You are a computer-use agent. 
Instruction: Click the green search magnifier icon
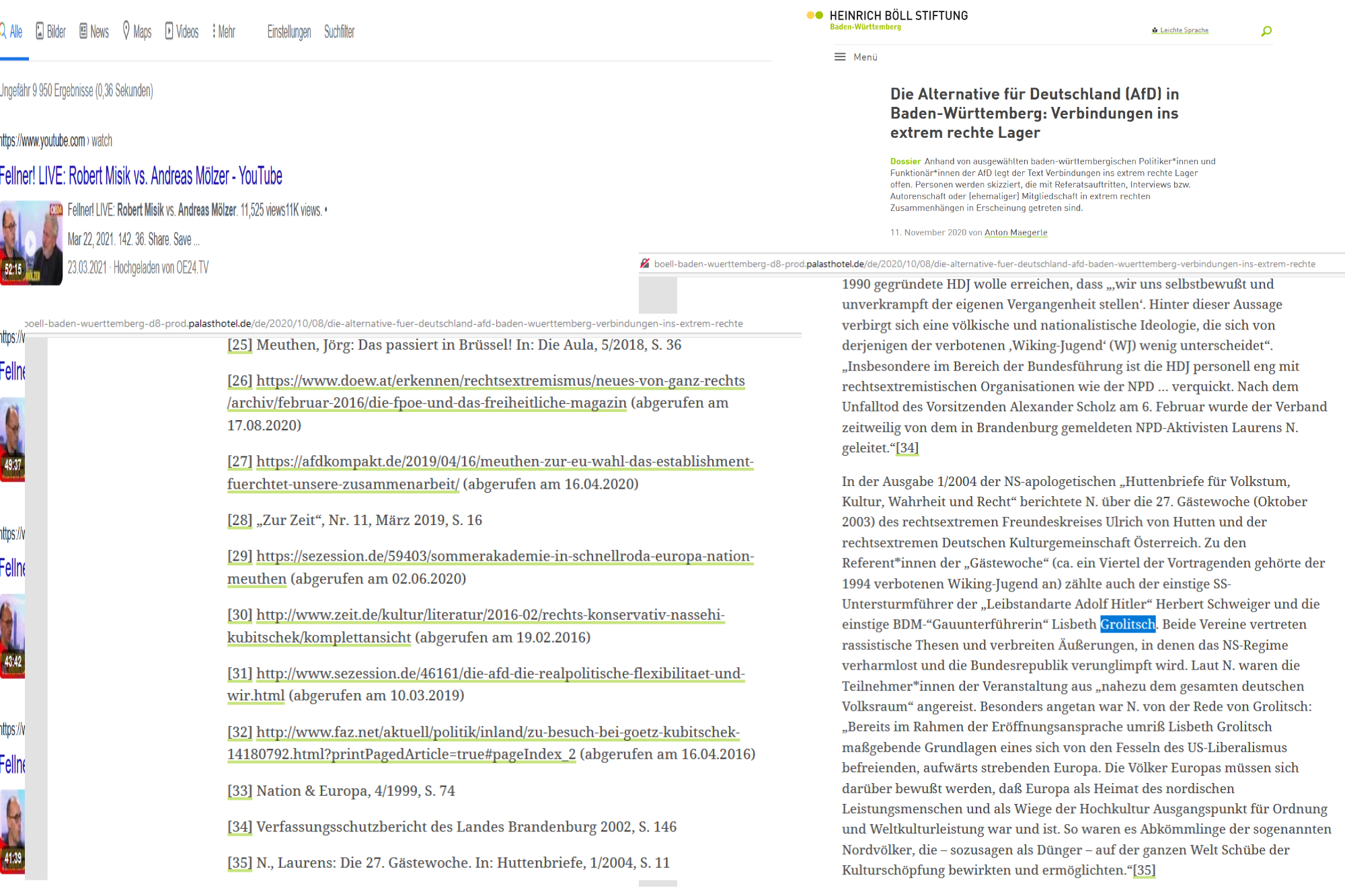tap(1266, 31)
